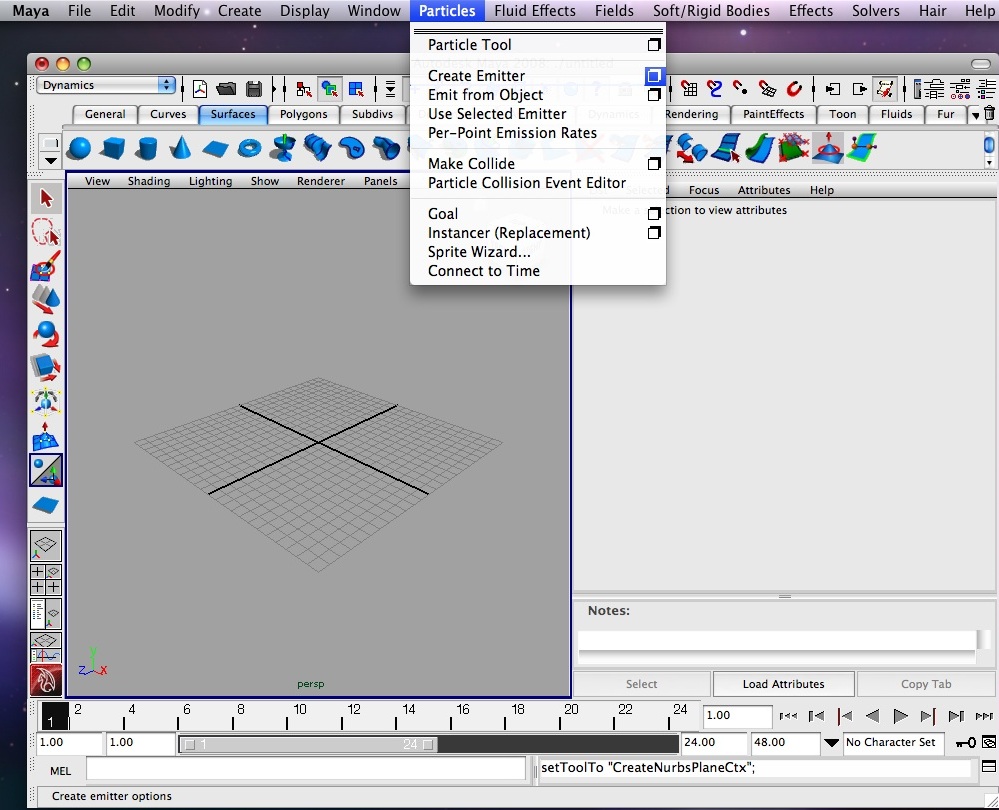The width and height of the screenshot is (999, 810).
Task: Open Make Collide option box
Action: tap(654, 164)
